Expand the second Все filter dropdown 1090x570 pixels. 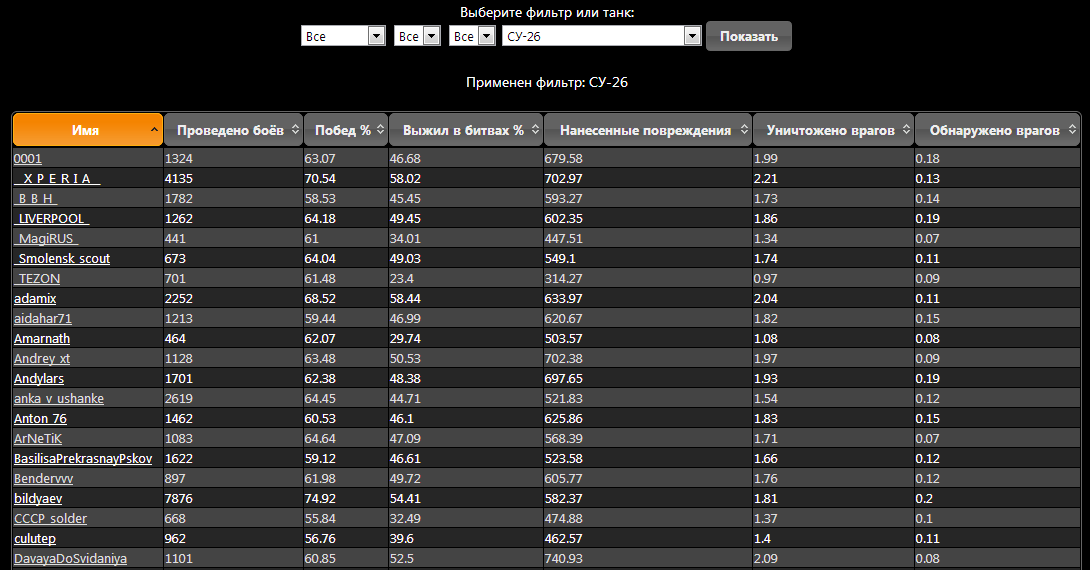pyautogui.click(x=431, y=36)
